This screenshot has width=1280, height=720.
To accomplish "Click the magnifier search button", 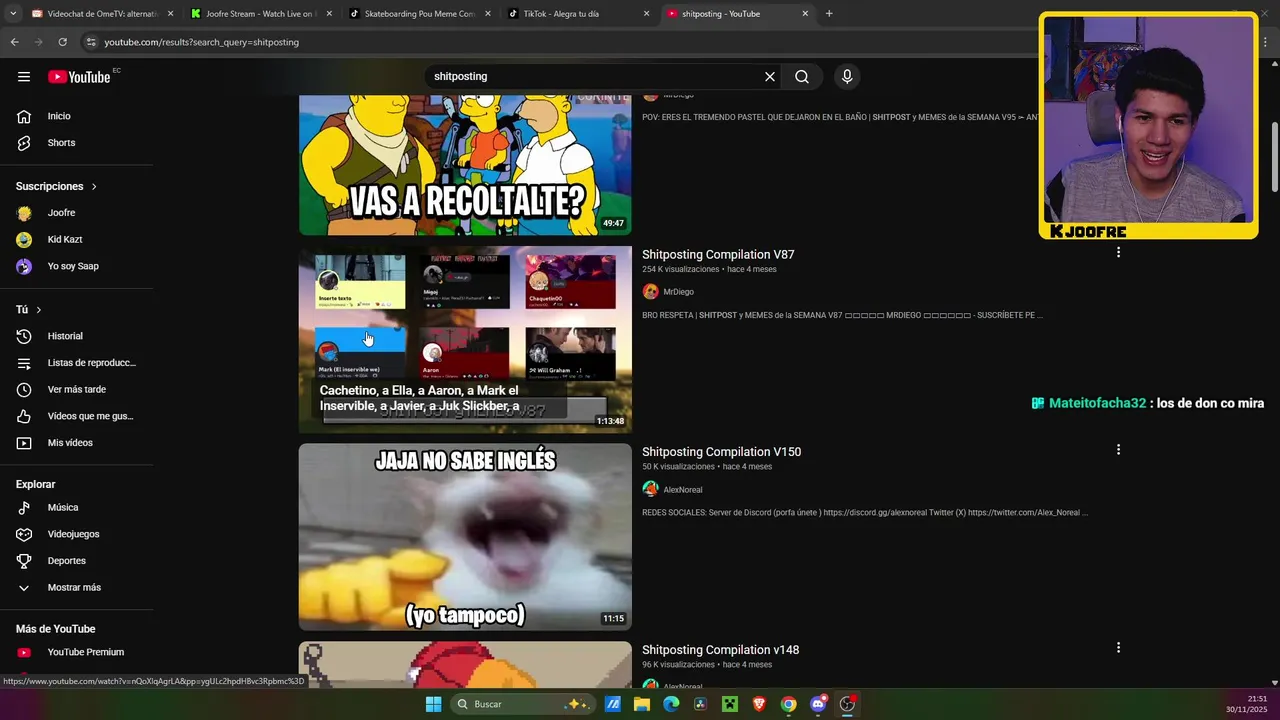I will 802,77.
